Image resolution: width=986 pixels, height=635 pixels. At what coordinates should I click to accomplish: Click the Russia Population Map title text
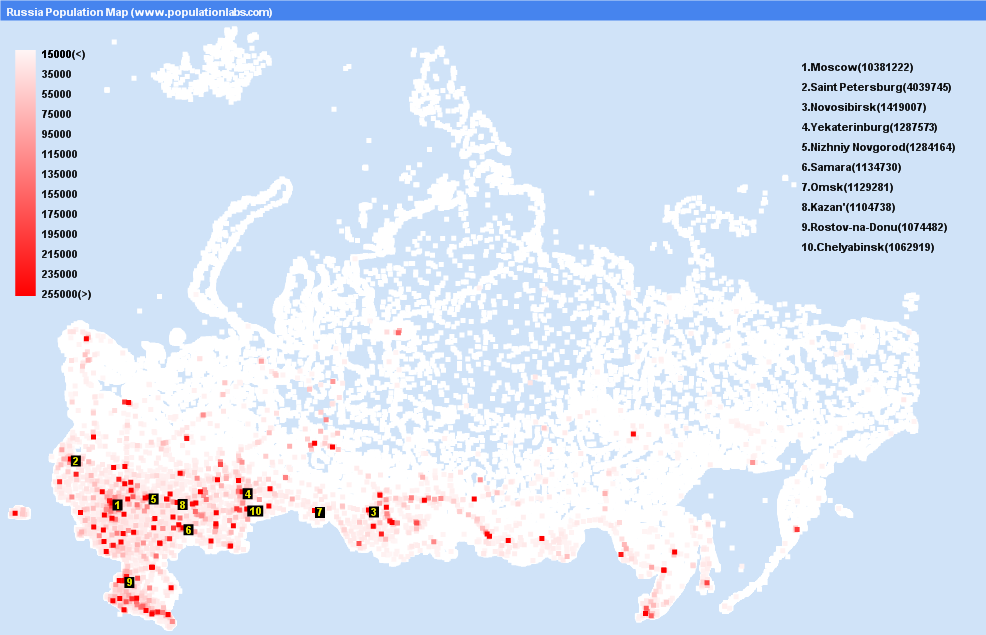pyautogui.click(x=139, y=12)
